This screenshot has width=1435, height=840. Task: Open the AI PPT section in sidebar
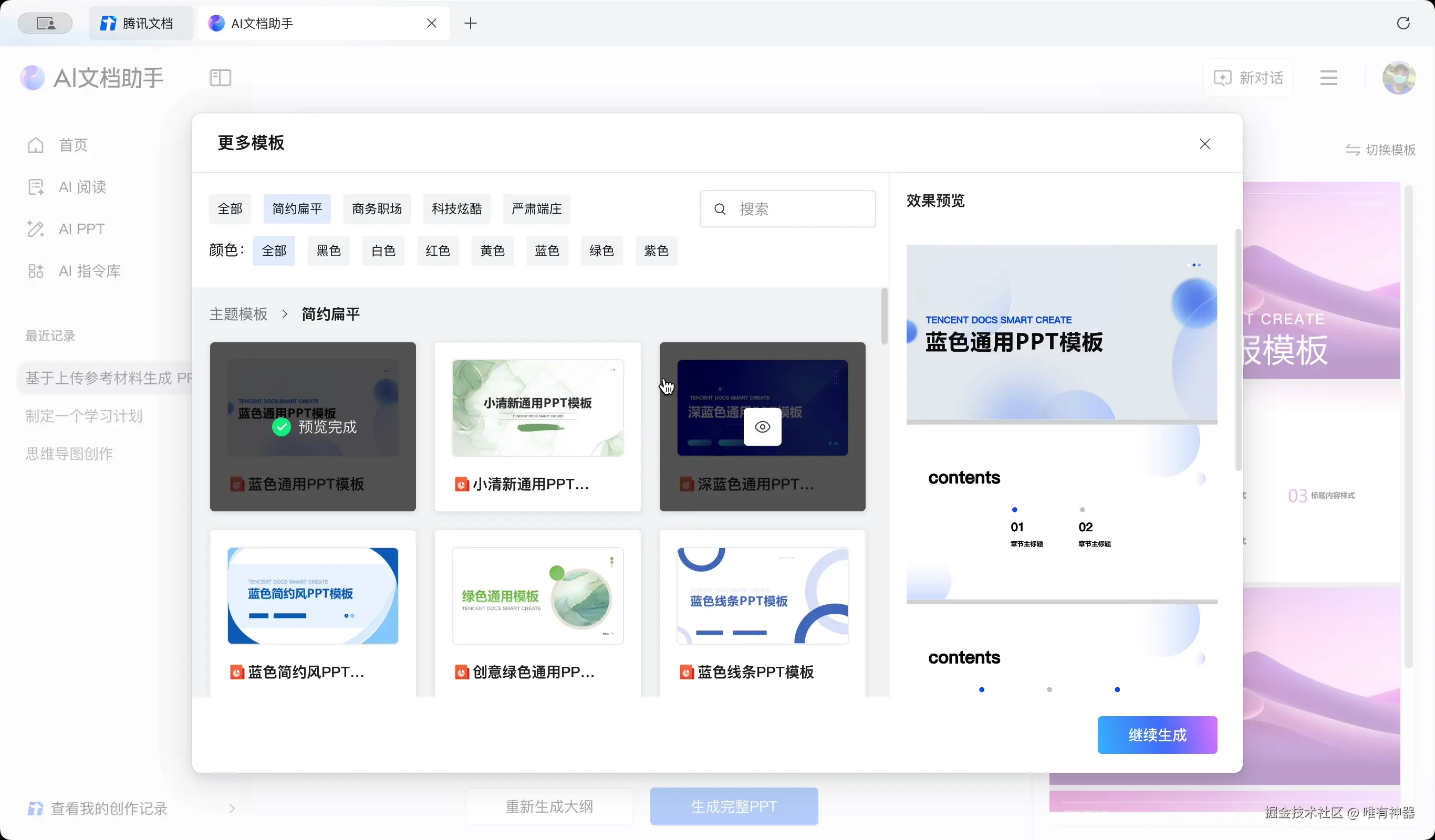(x=80, y=229)
